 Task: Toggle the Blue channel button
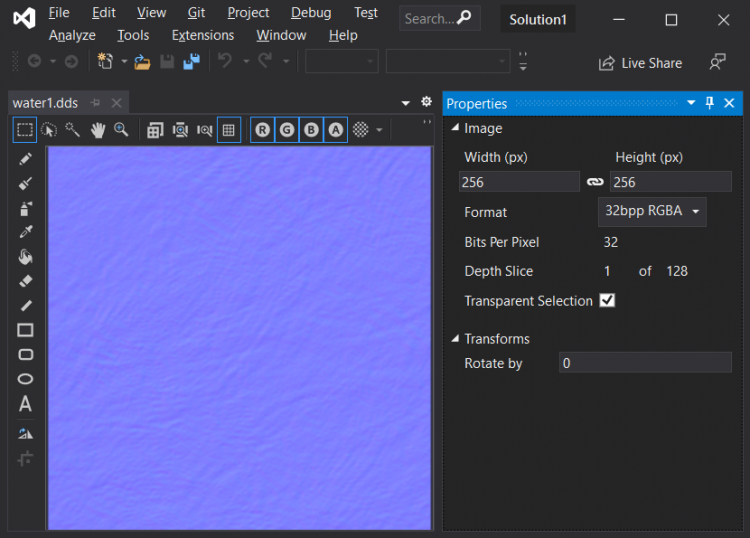(311, 130)
